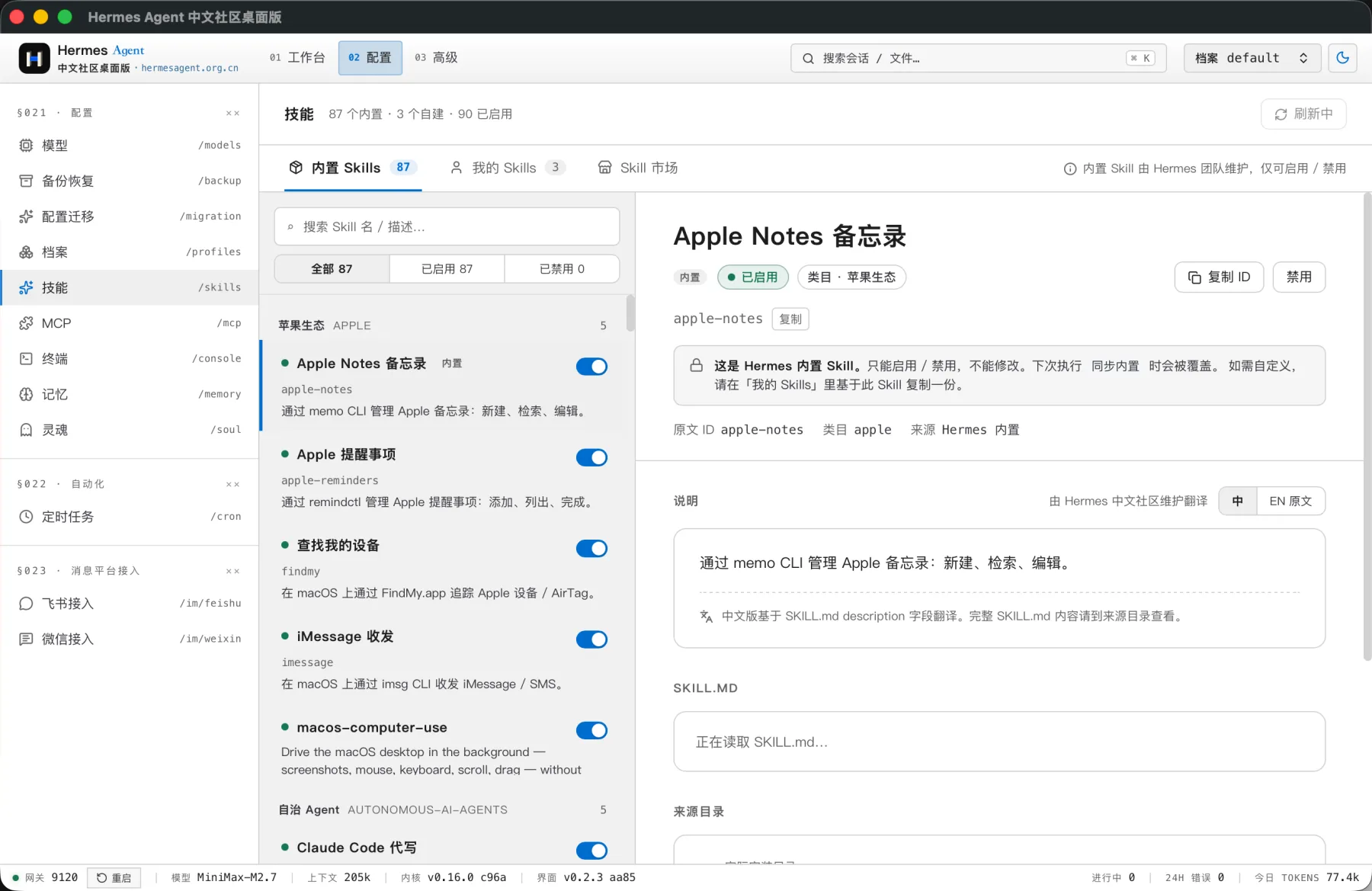Open 终端 console page
1372x891 pixels.
[x=130, y=358]
